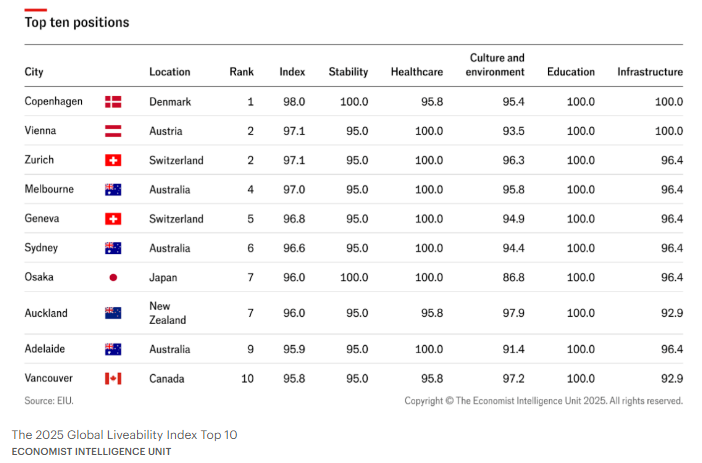Click the Swiss flag icon in Zurich row
This screenshot has width=702, height=463.
pos(113,160)
